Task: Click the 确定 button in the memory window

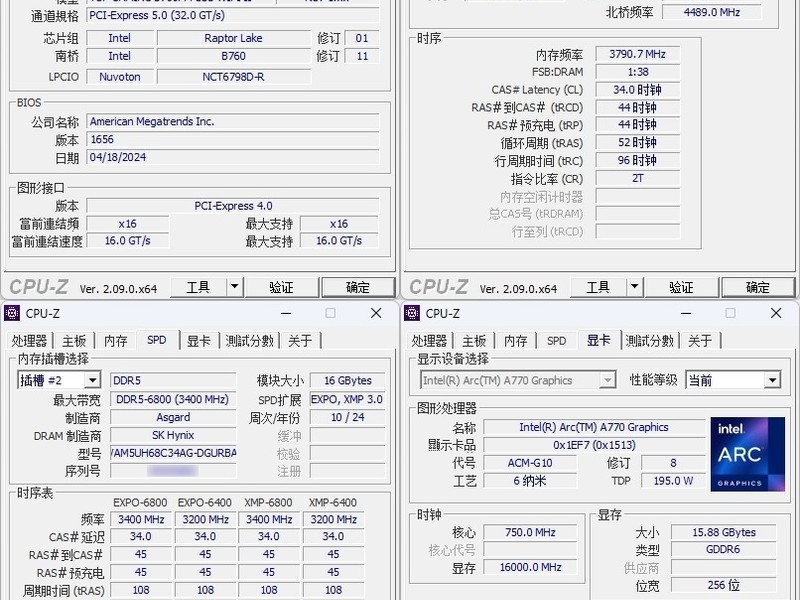Action: coord(758,287)
